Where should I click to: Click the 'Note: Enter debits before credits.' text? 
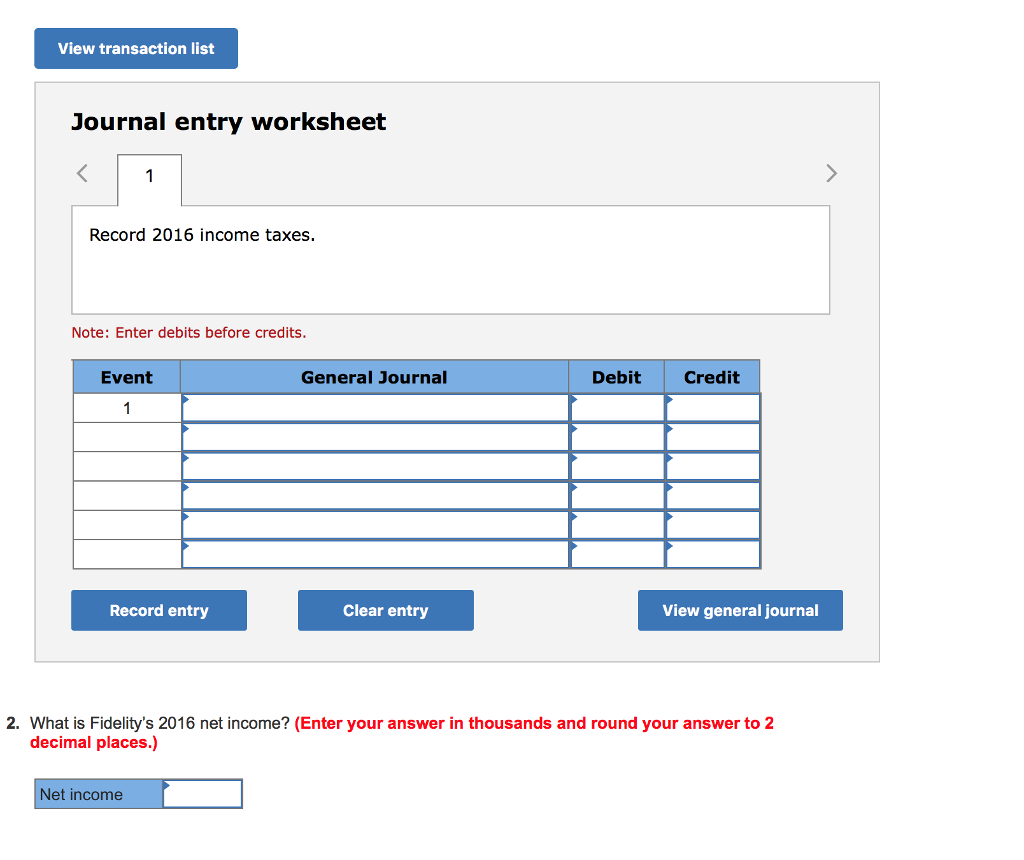pos(189,332)
